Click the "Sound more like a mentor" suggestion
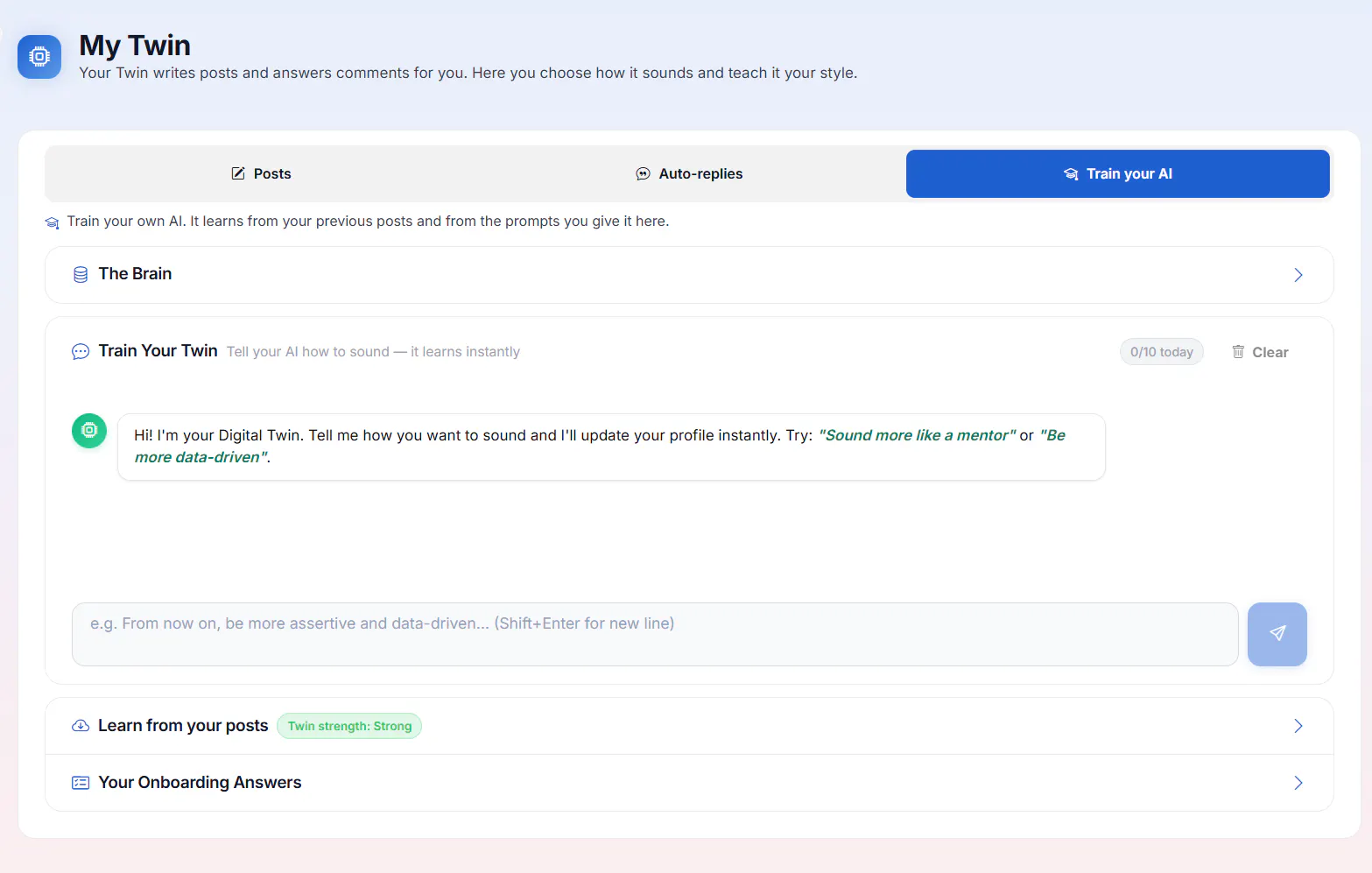 [917, 435]
